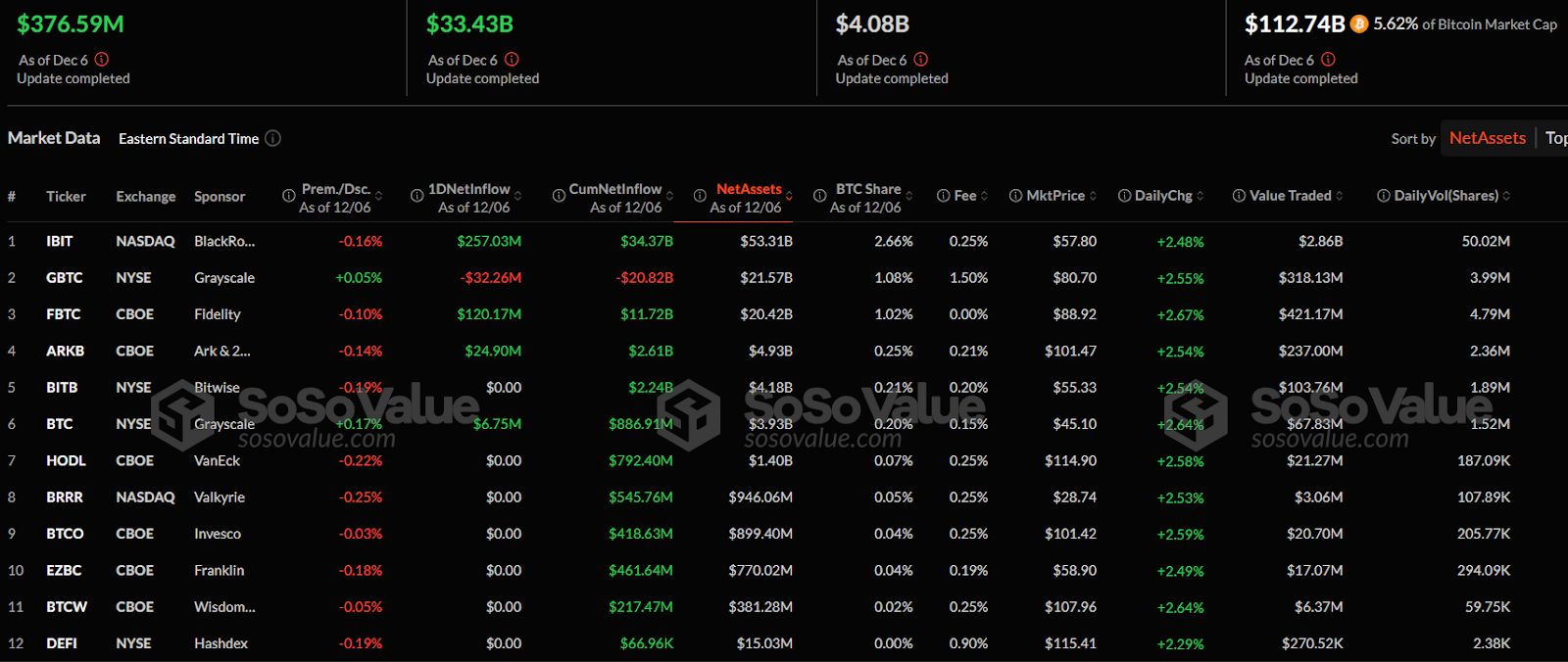1568x662 pixels.
Task: Select the Top sort-by tab
Action: pos(1556,138)
